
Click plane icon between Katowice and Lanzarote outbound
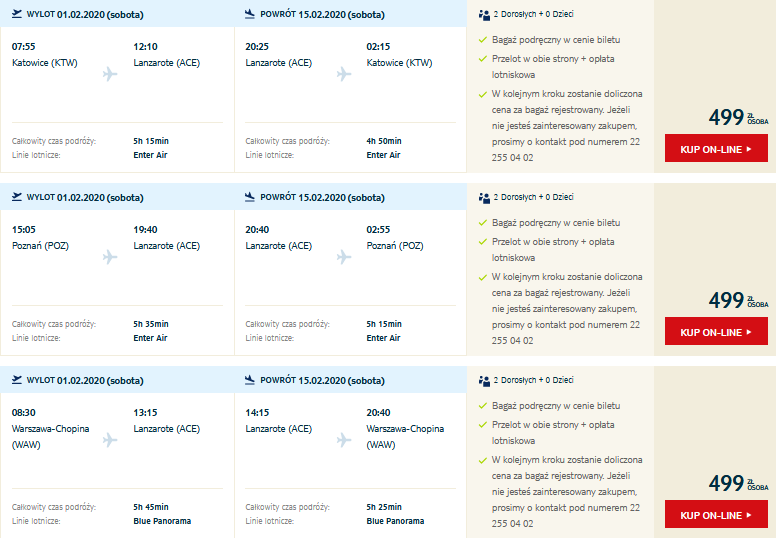pos(110,74)
